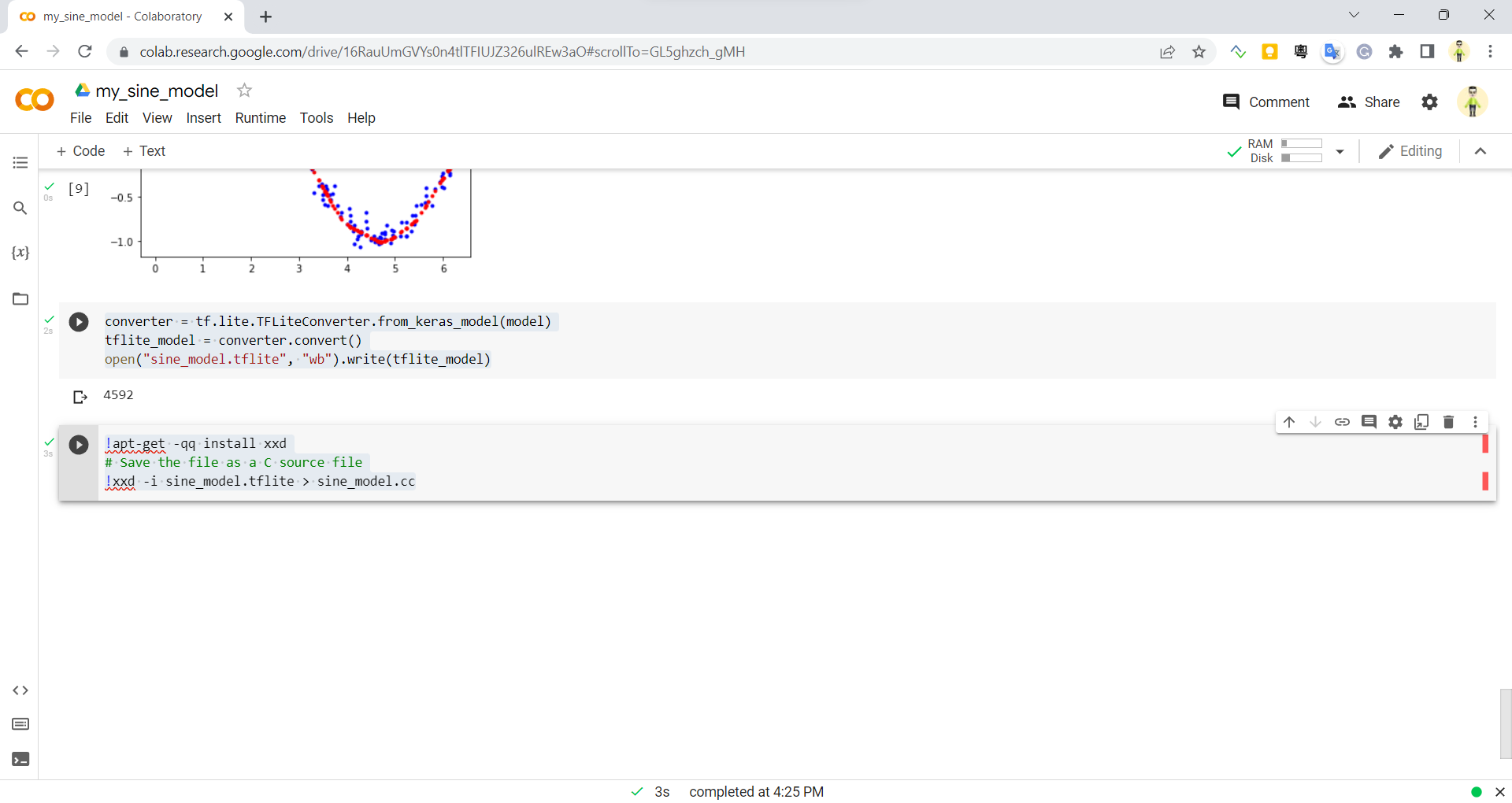Open the variables inspector panel
Image resolution: width=1512 pixels, height=803 pixels.
click(x=20, y=253)
